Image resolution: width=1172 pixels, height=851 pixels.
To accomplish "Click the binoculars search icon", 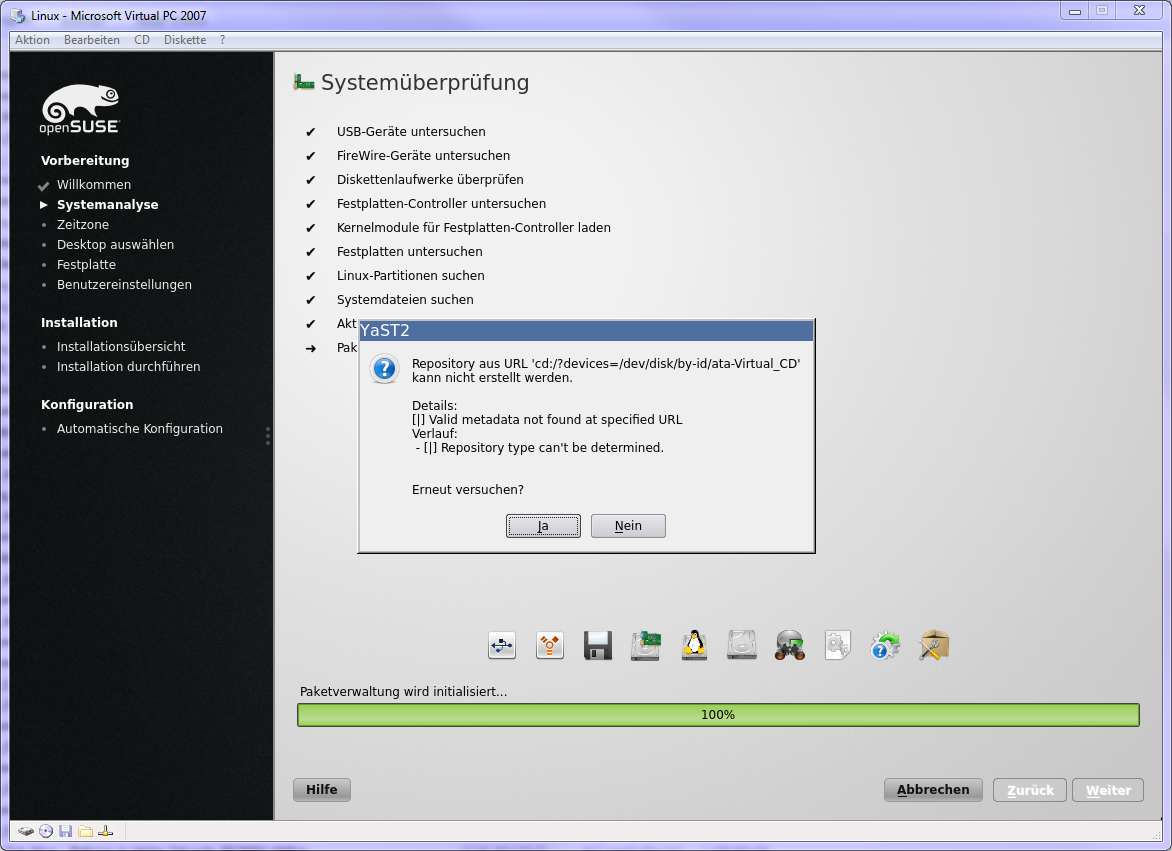I will (x=790, y=646).
